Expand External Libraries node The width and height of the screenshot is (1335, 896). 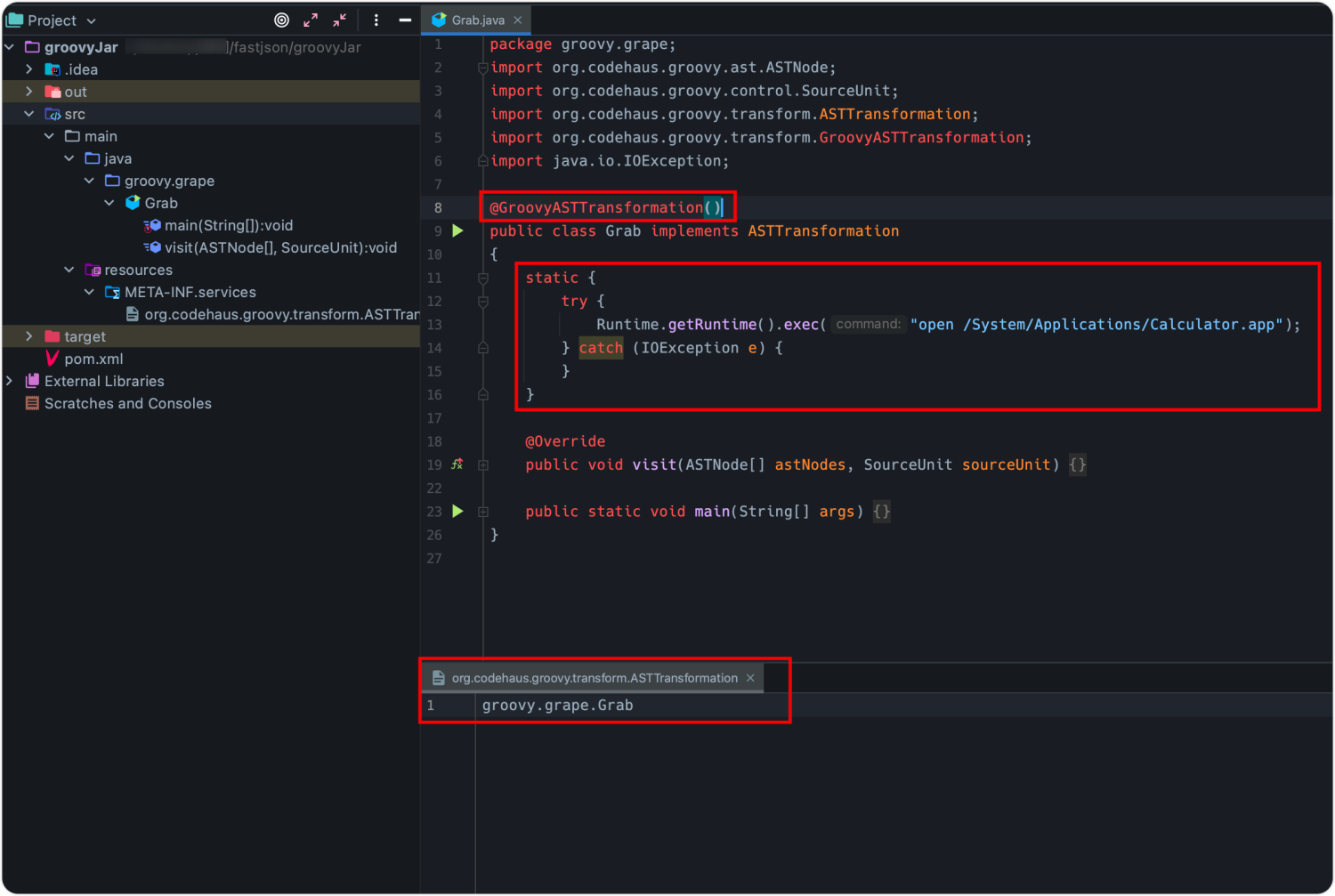(10, 381)
